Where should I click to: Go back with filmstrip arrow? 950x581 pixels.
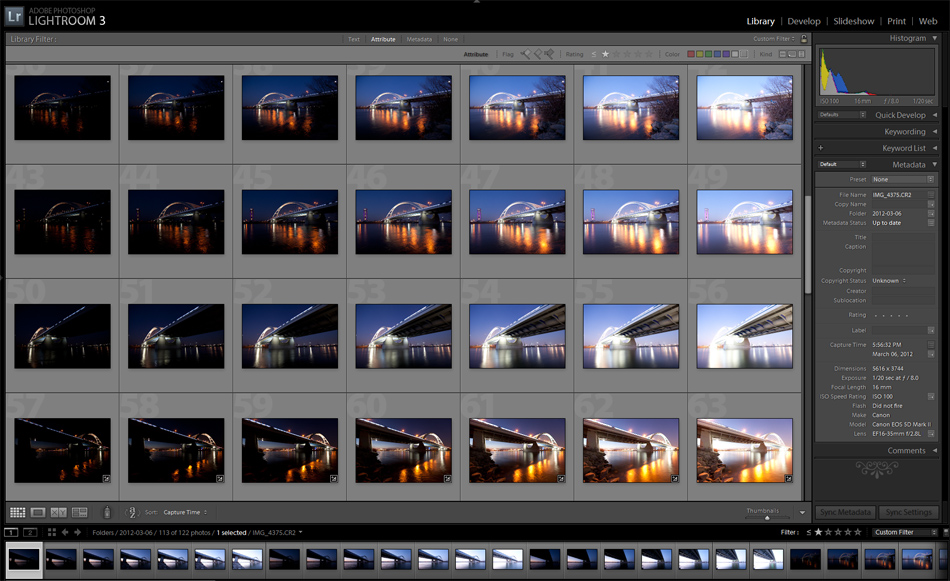click(65, 533)
